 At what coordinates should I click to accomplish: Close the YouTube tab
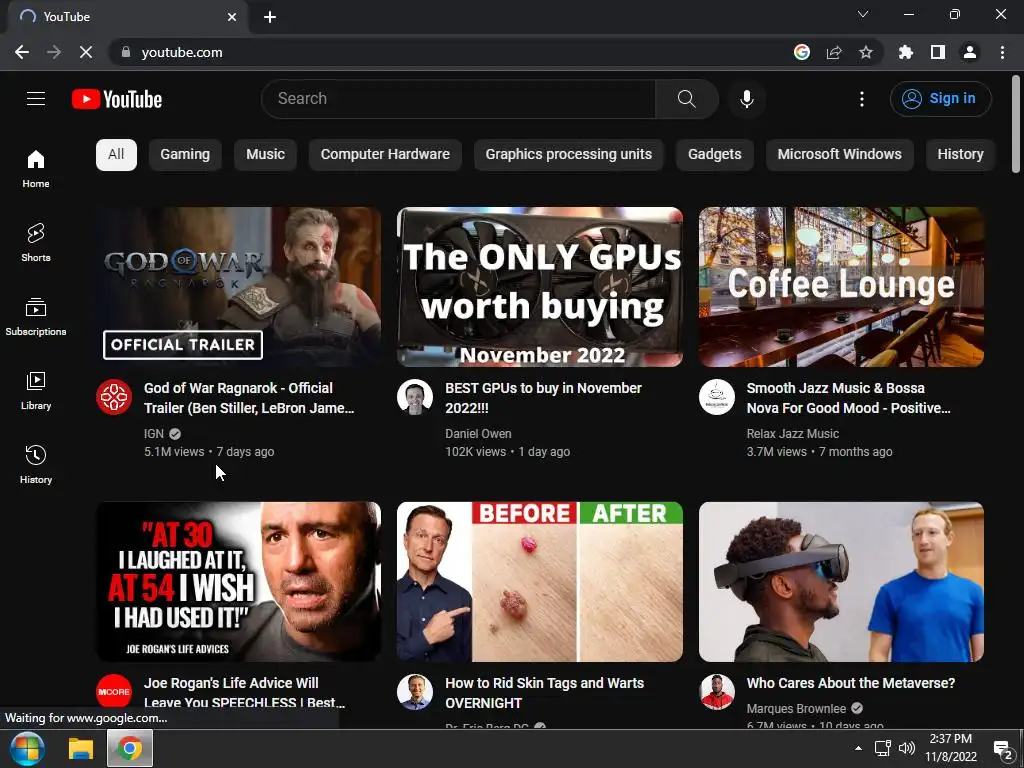[x=232, y=17]
